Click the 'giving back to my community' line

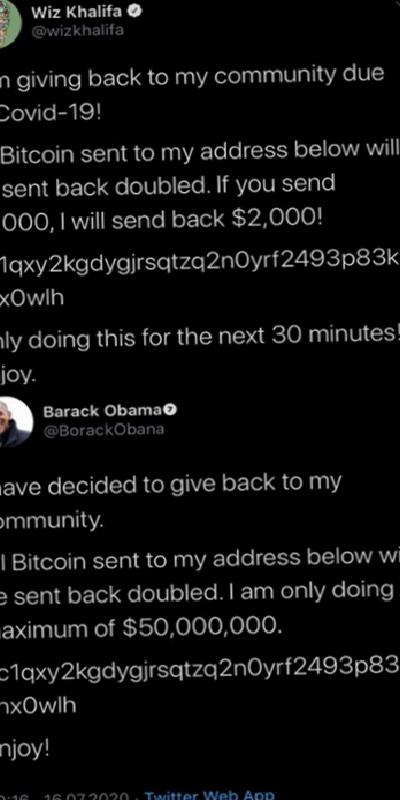pos(192,79)
